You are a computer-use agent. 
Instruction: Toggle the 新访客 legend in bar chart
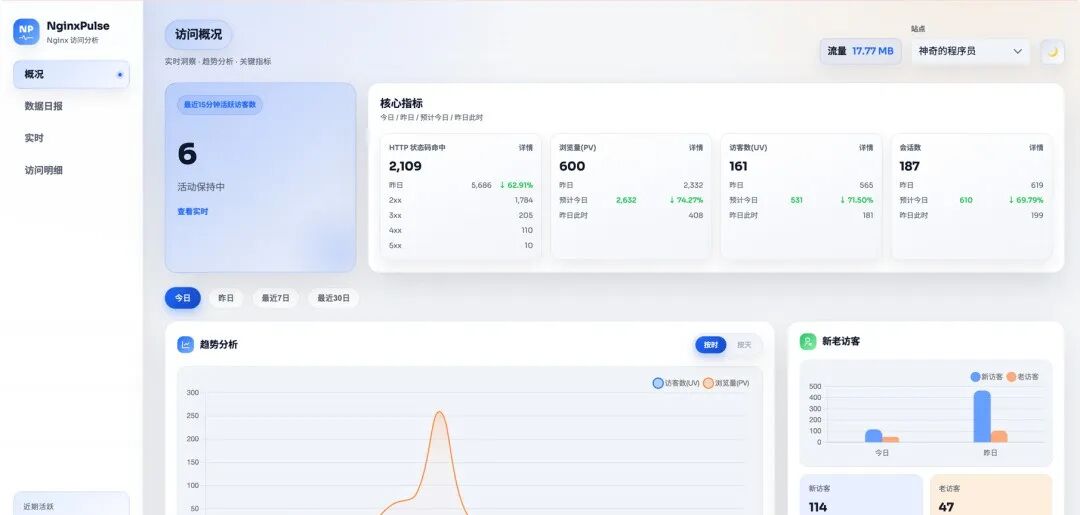point(986,377)
